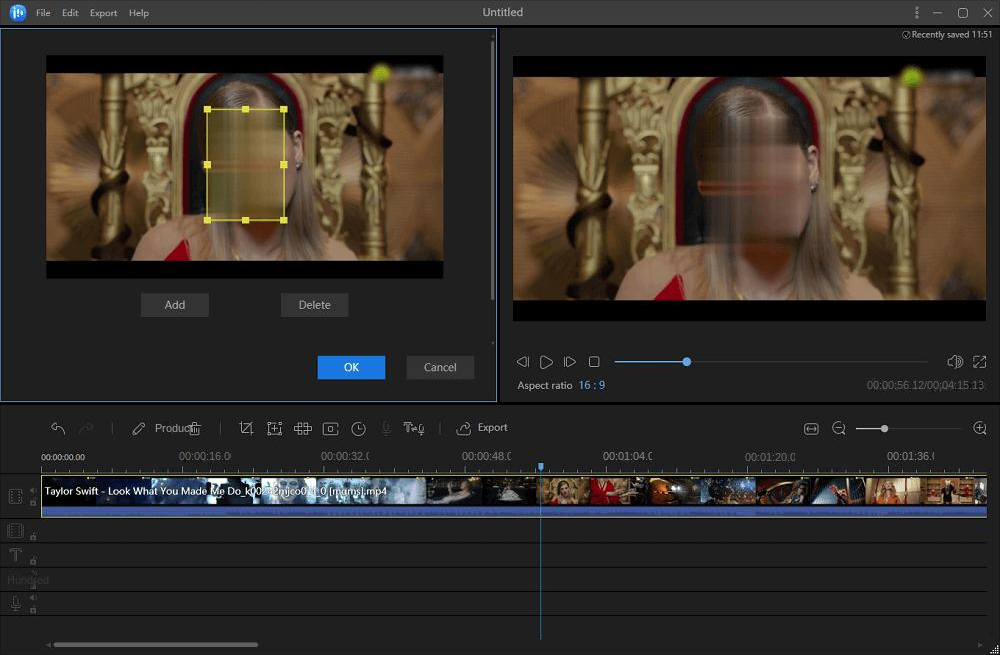Open the duration clock tool
Screen dimensions: 1000x655
[358, 428]
